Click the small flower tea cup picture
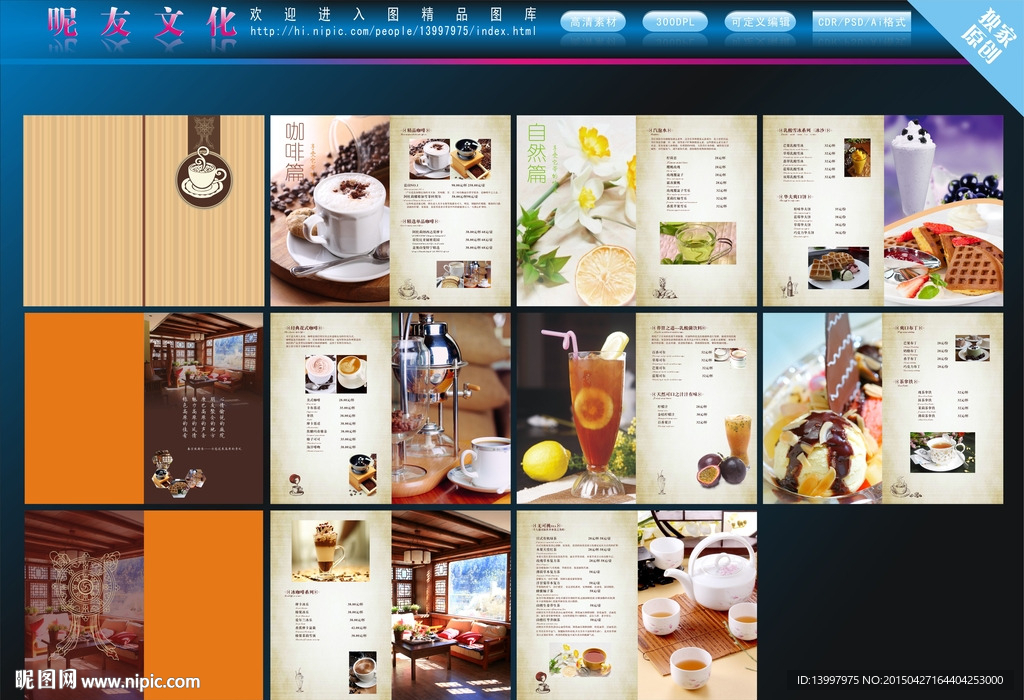Image resolution: width=1024 pixels, height=700 pixels. pyautogui.click(x=581, y=660)
